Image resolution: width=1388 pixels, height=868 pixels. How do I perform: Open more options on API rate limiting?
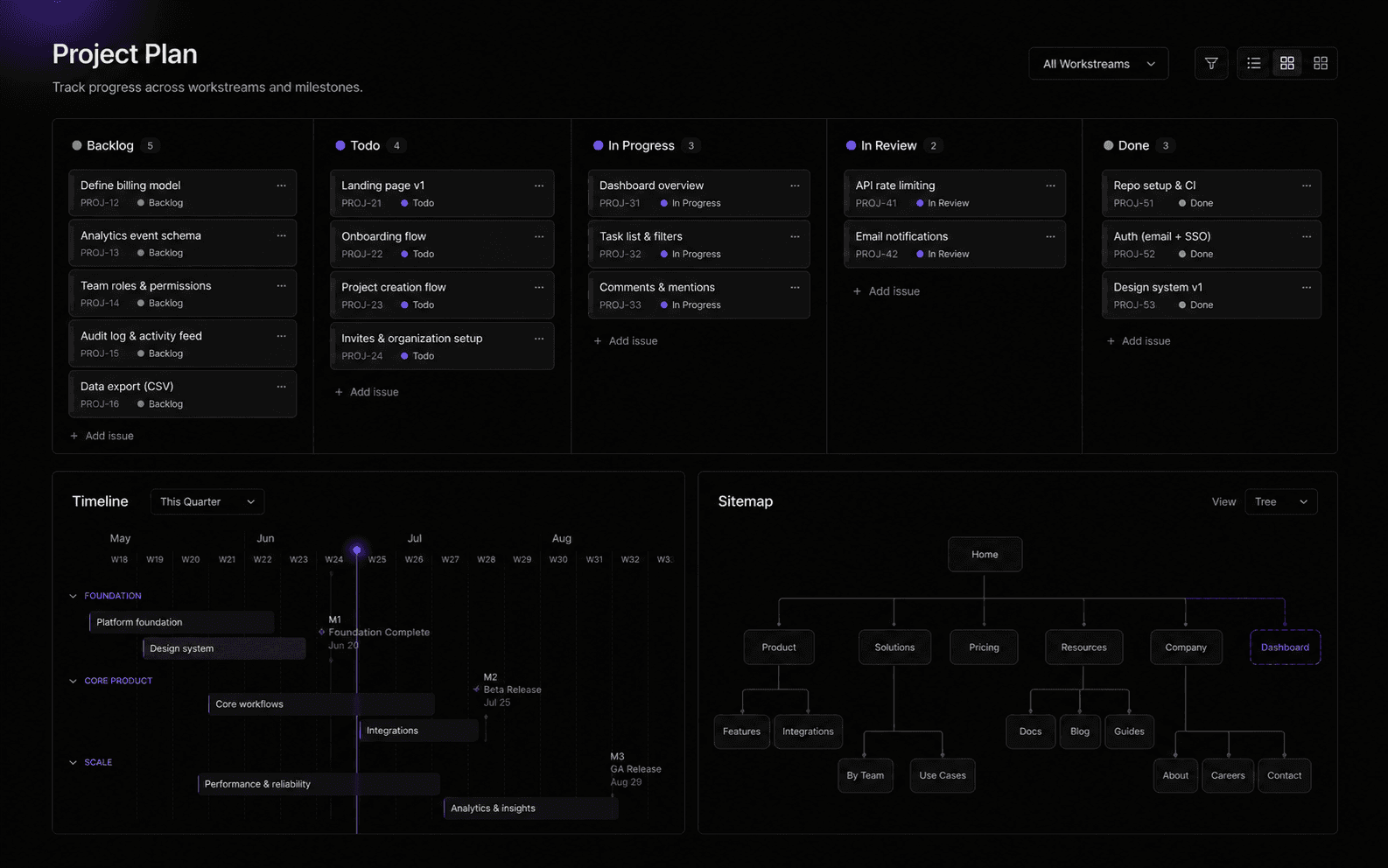click(1050, 185)
